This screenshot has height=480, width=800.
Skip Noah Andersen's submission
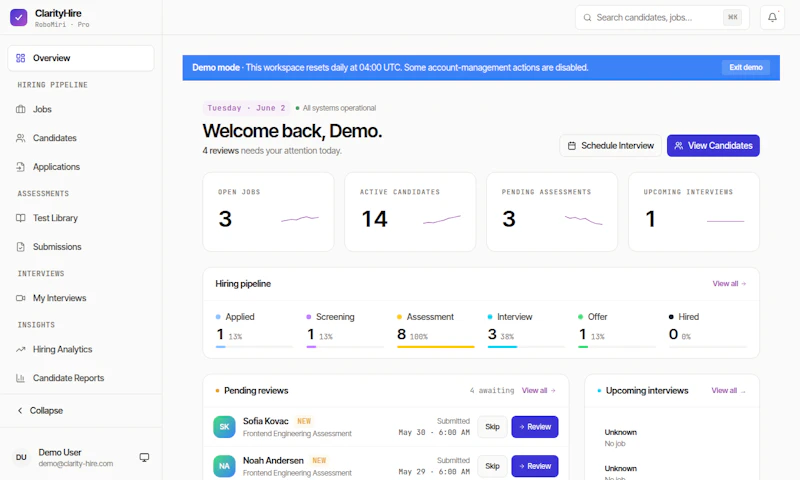point(492,466)
